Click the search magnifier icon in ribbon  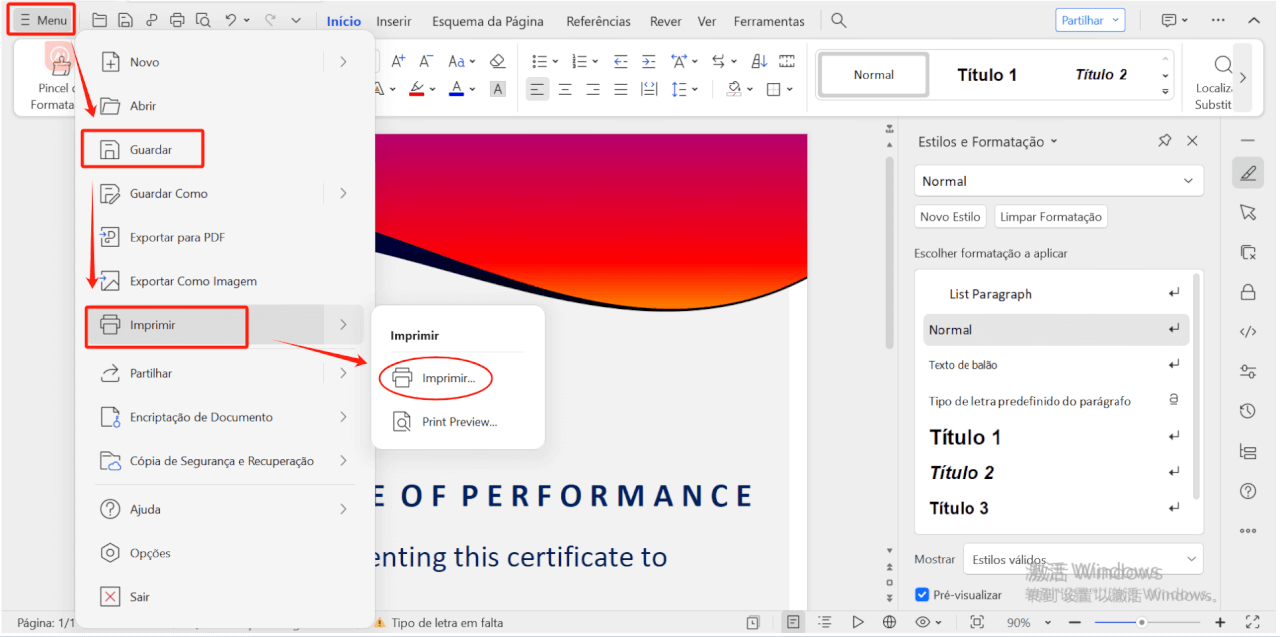(x=839, y=20)
